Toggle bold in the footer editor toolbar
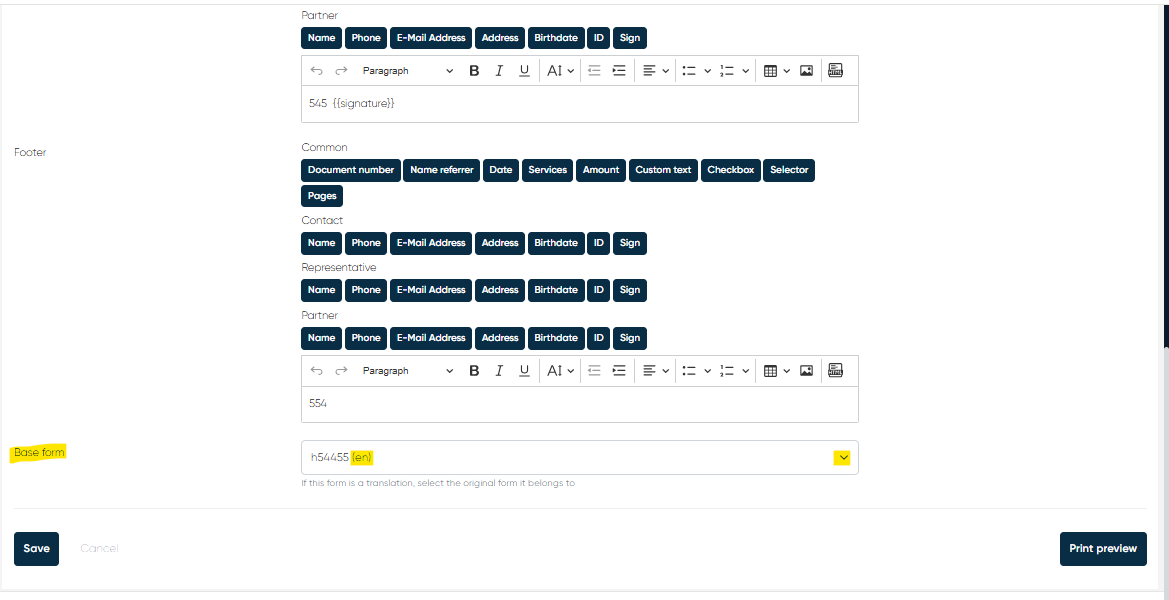The image size is (1169, 600). click(x=474, y=371)
